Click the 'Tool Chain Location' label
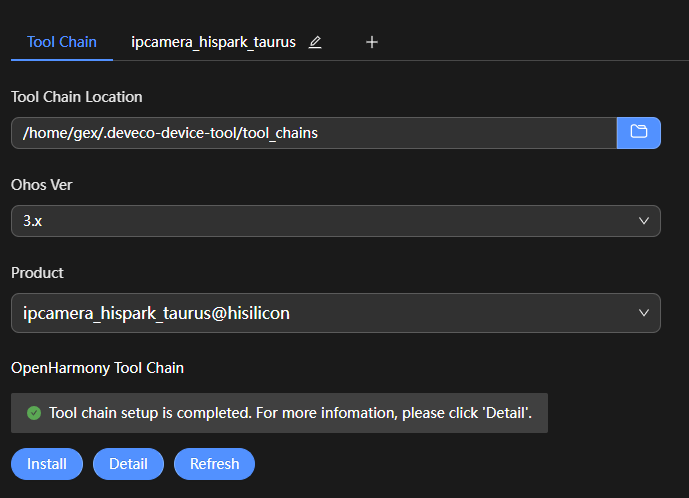 pos(77,97)
